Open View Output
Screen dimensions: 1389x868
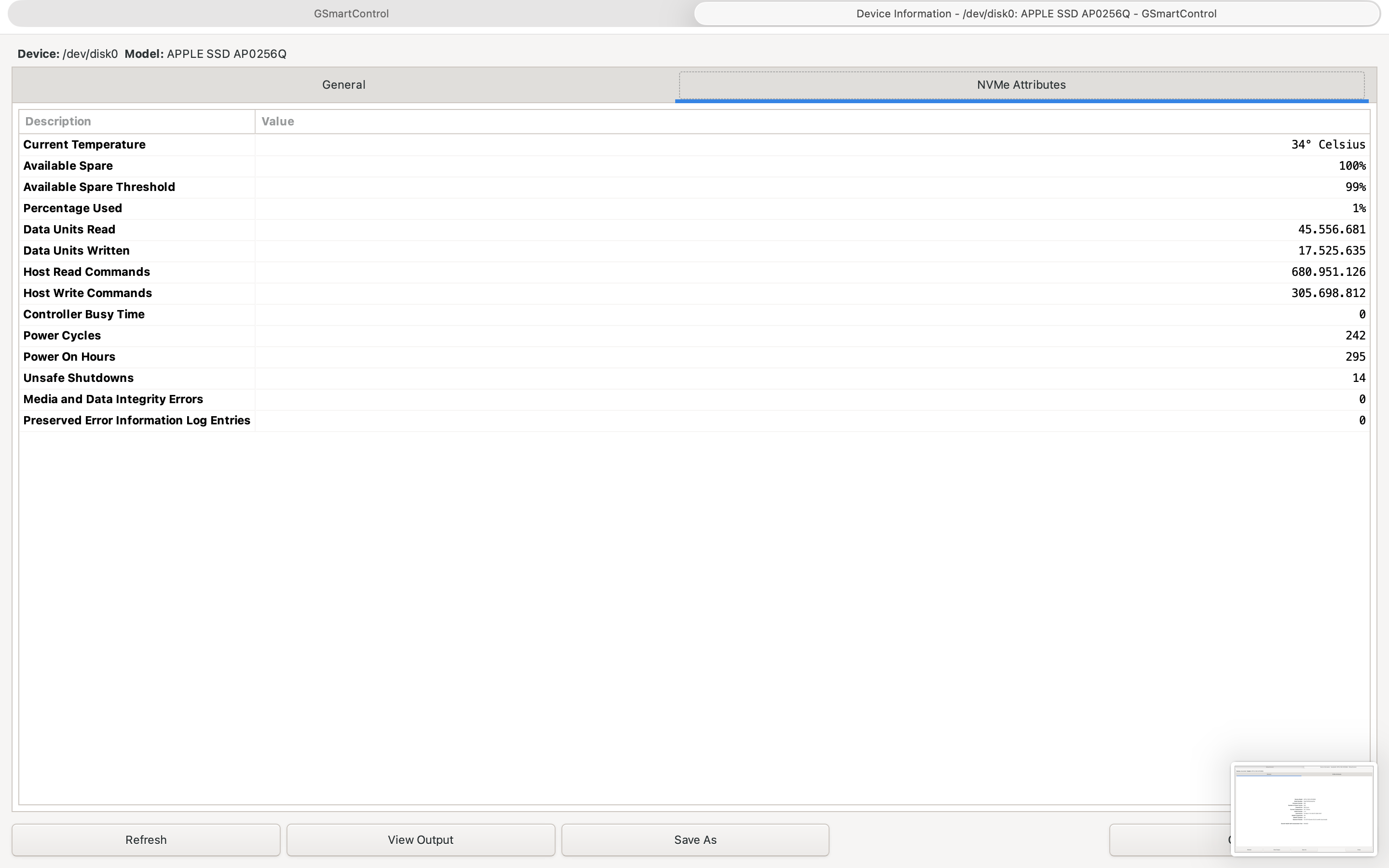pos(420,840)
